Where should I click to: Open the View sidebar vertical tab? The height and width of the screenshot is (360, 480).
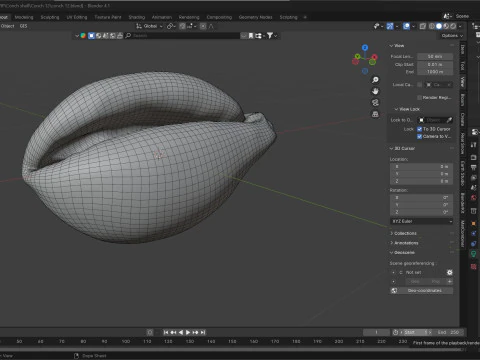click(x=463, y=81)
